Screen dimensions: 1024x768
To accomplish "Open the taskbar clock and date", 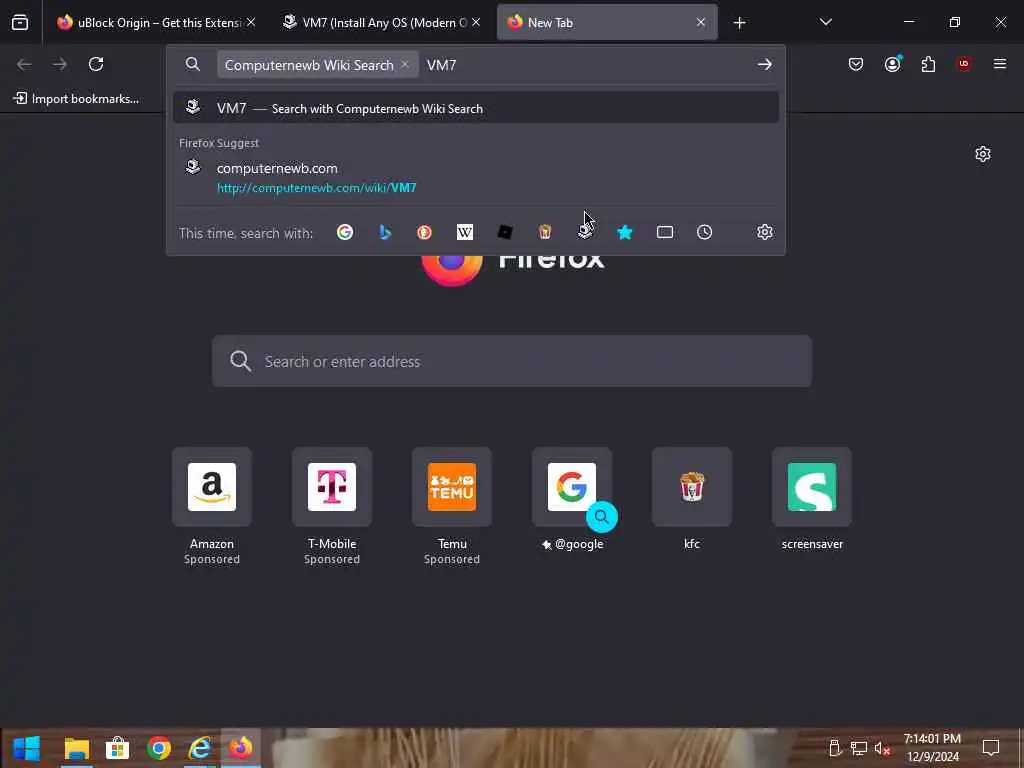I will (933, 748).
